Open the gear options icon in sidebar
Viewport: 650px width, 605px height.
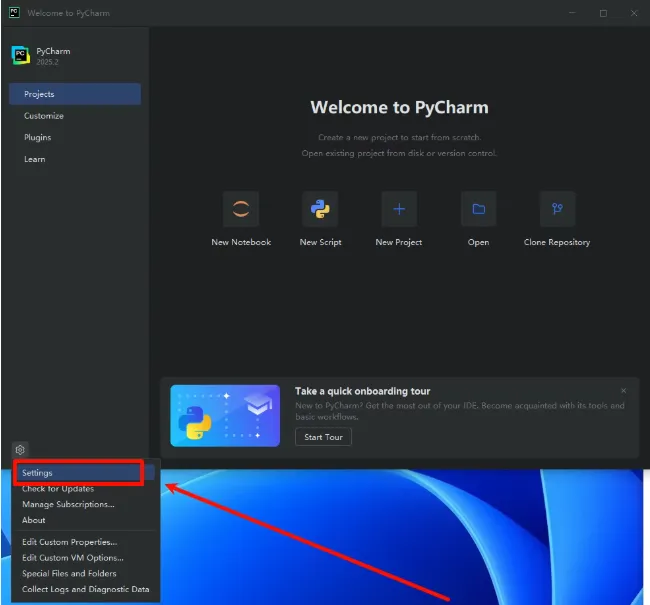pyautogui.click(x=20, y=449)
